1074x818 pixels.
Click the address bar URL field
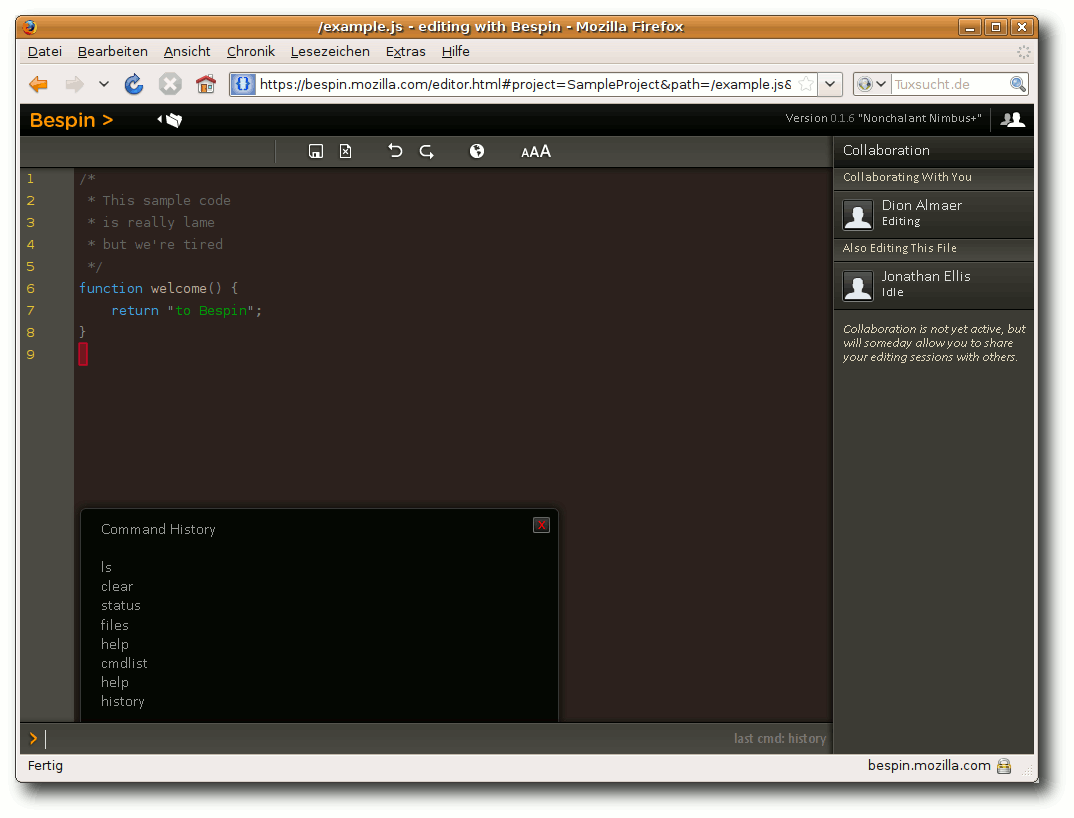[x=525, y=84]
